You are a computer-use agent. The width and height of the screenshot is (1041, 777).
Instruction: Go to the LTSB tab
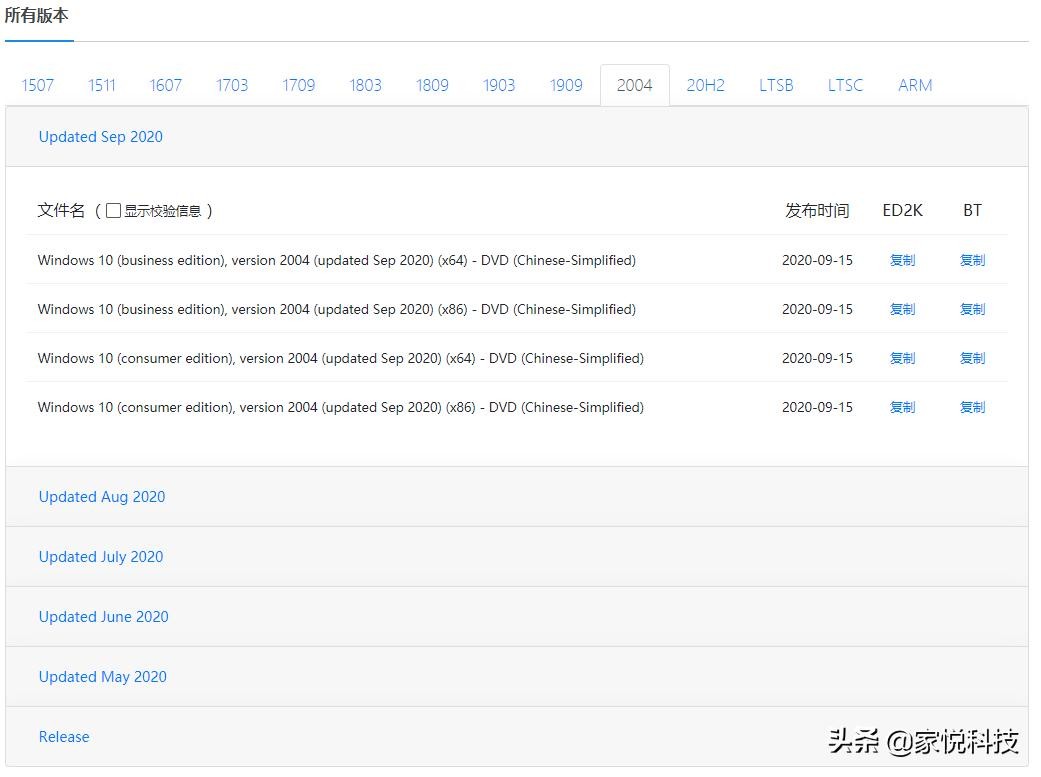tap(776, 85)
